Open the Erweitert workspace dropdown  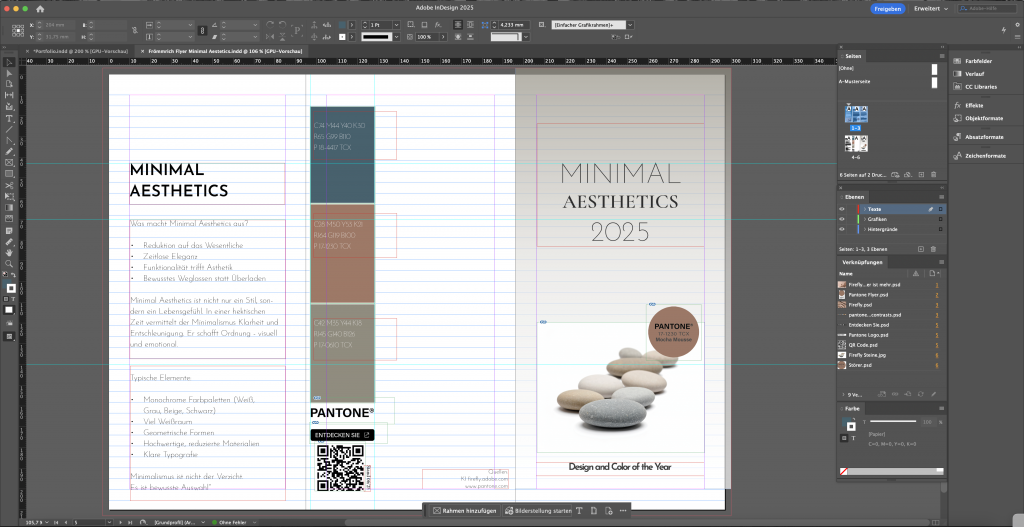point(930,8)
